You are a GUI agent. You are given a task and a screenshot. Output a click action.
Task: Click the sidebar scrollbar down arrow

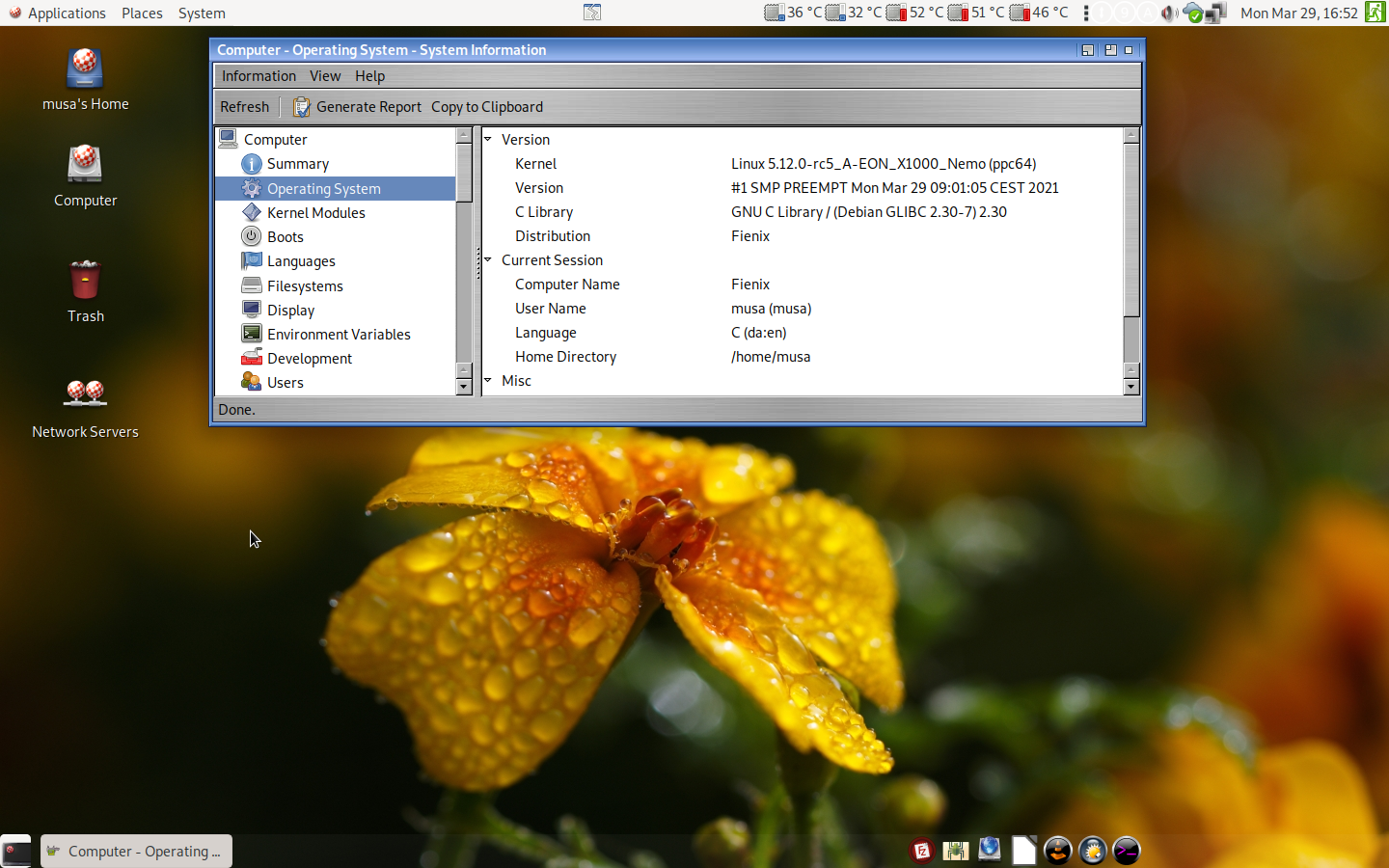click(x=464, y=387)
